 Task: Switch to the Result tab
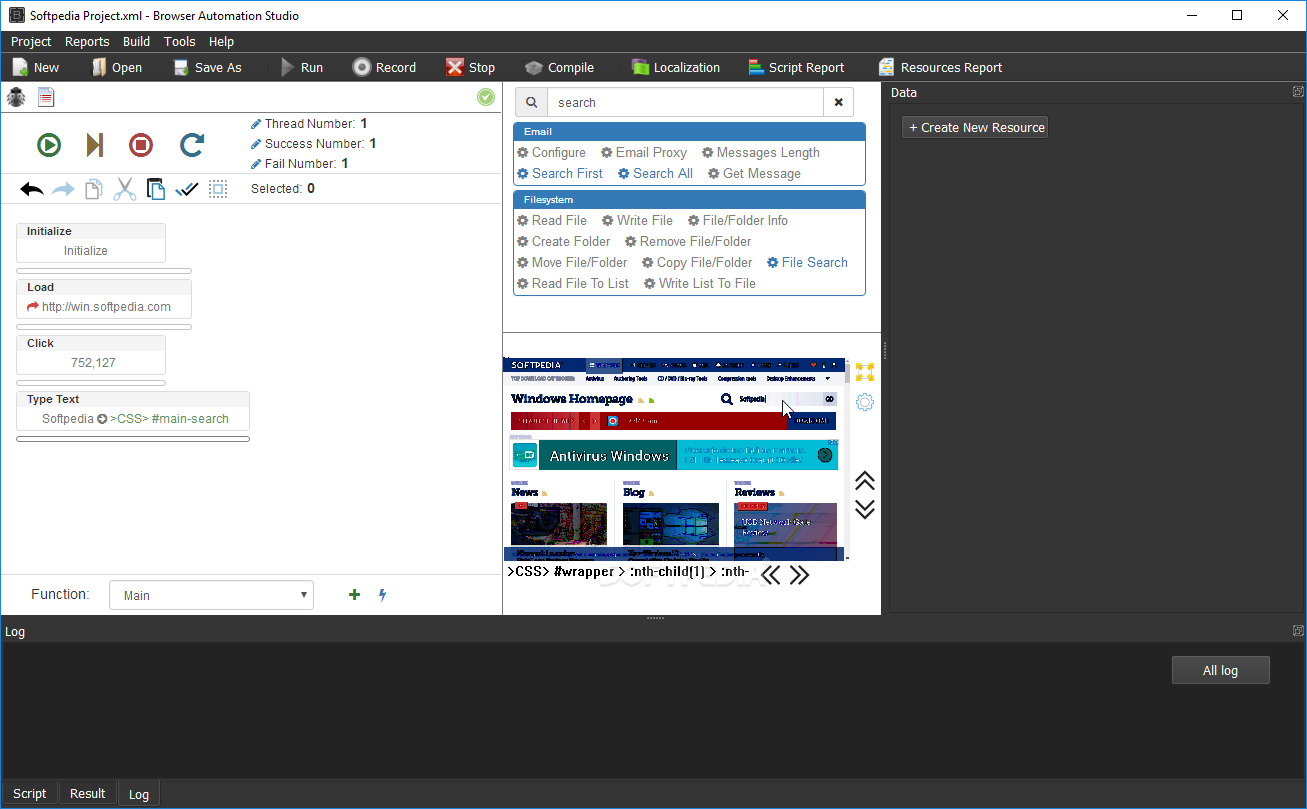(87, 792)
